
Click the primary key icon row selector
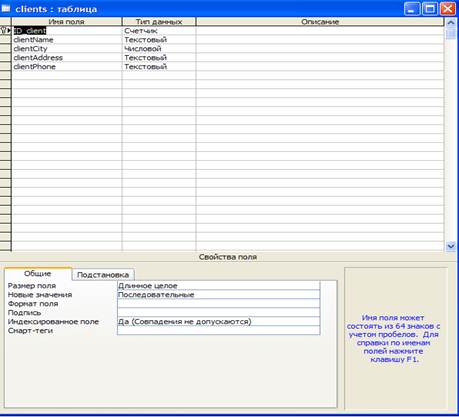6,31
